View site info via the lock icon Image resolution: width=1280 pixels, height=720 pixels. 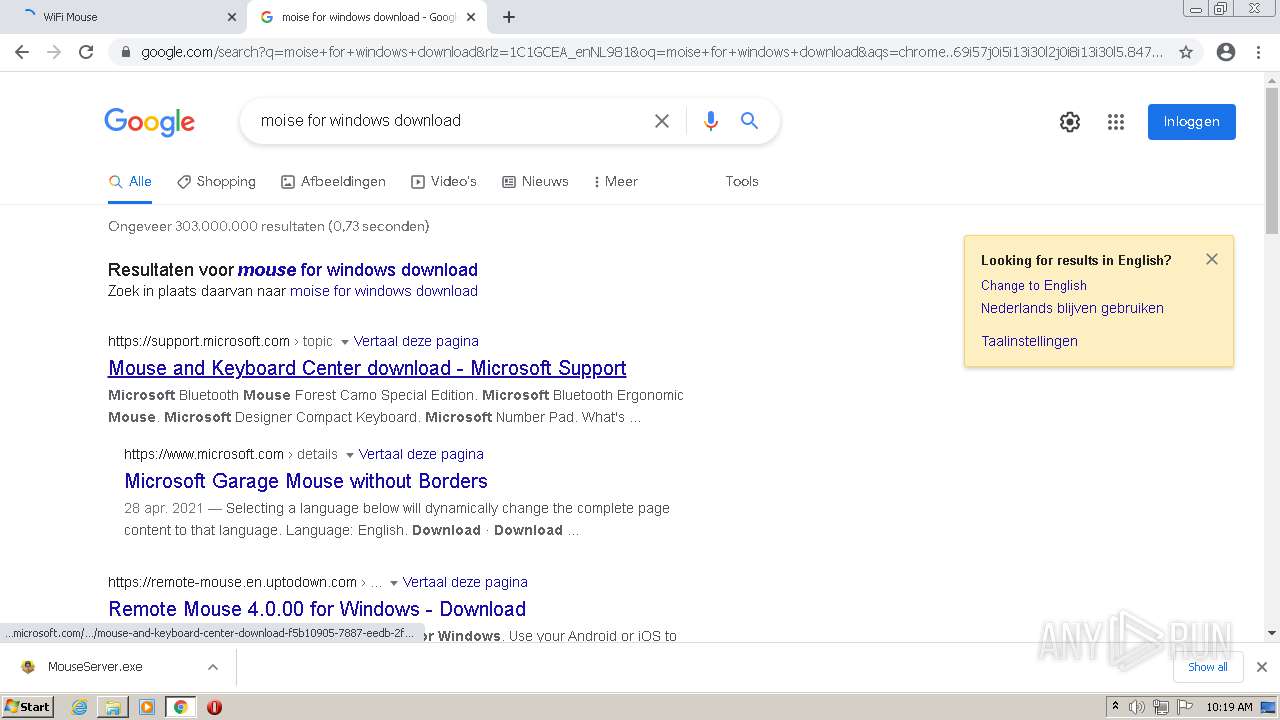click(125, 52)
